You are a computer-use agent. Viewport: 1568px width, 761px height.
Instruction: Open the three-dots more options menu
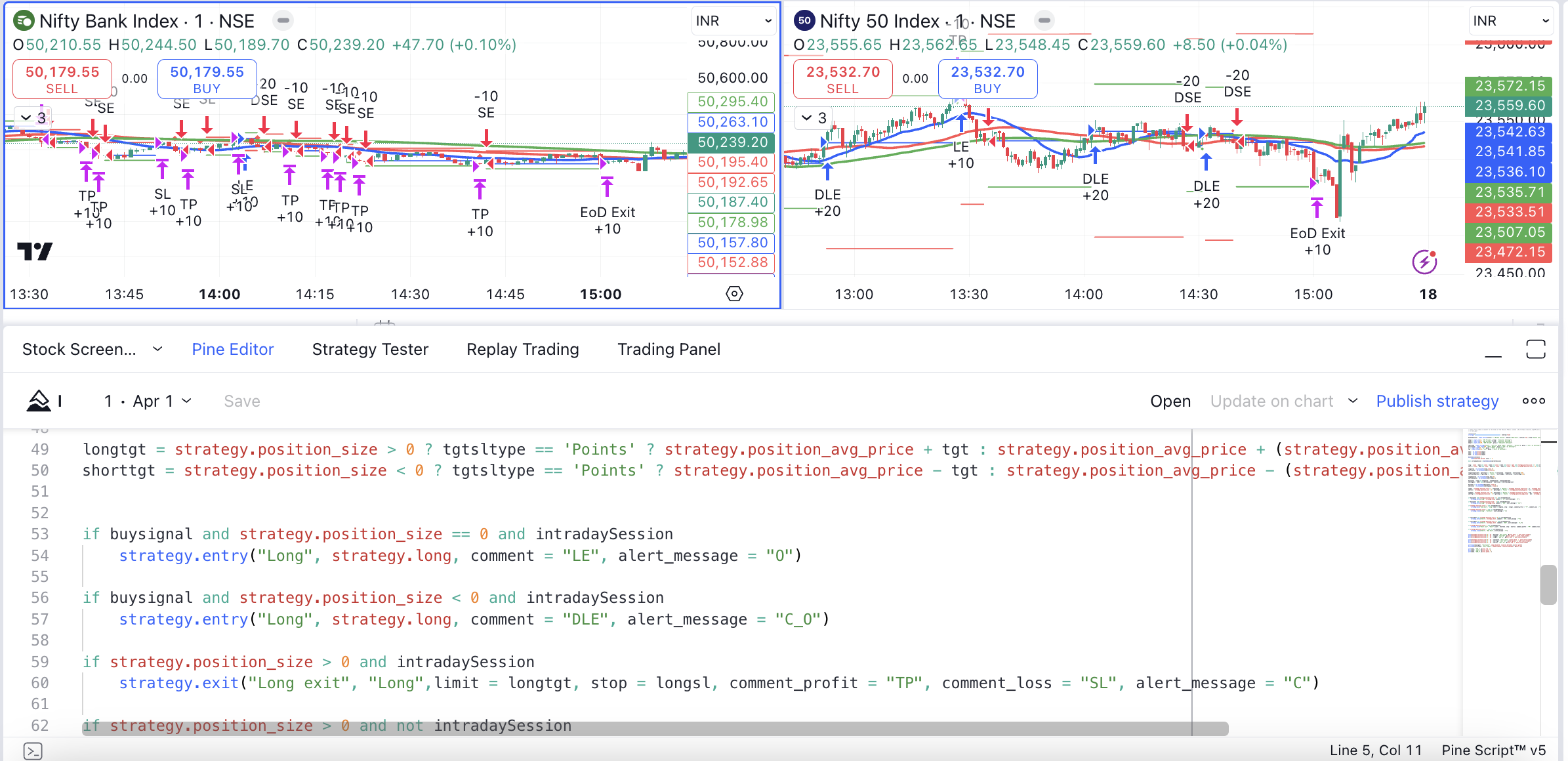1533,401
